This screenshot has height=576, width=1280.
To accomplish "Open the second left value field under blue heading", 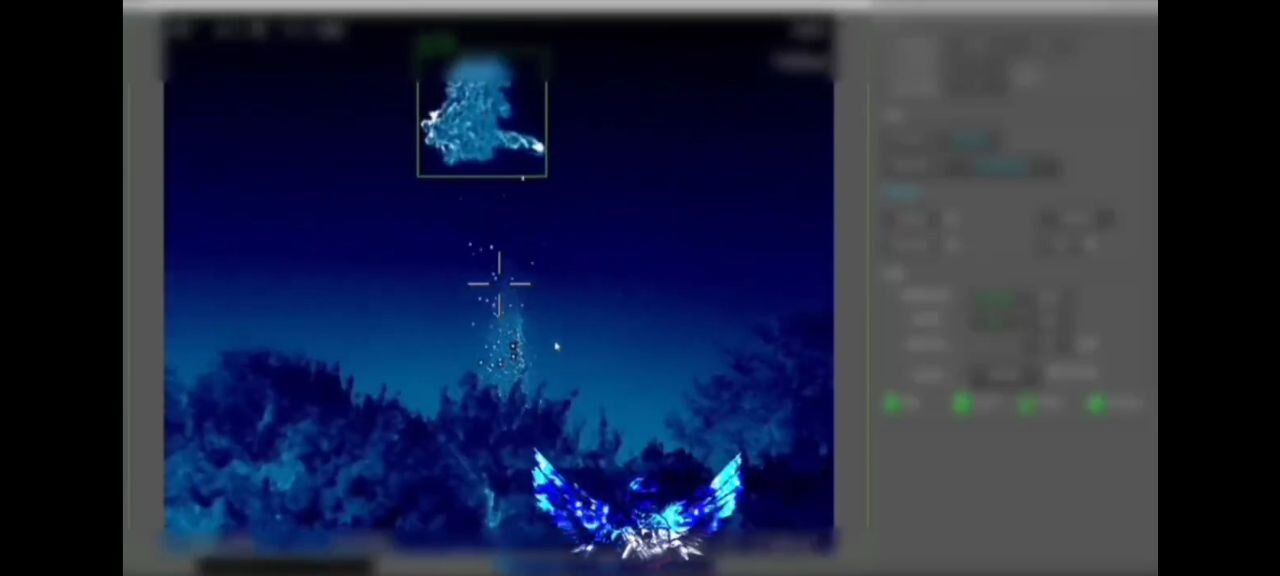I will tap(910, 244).
